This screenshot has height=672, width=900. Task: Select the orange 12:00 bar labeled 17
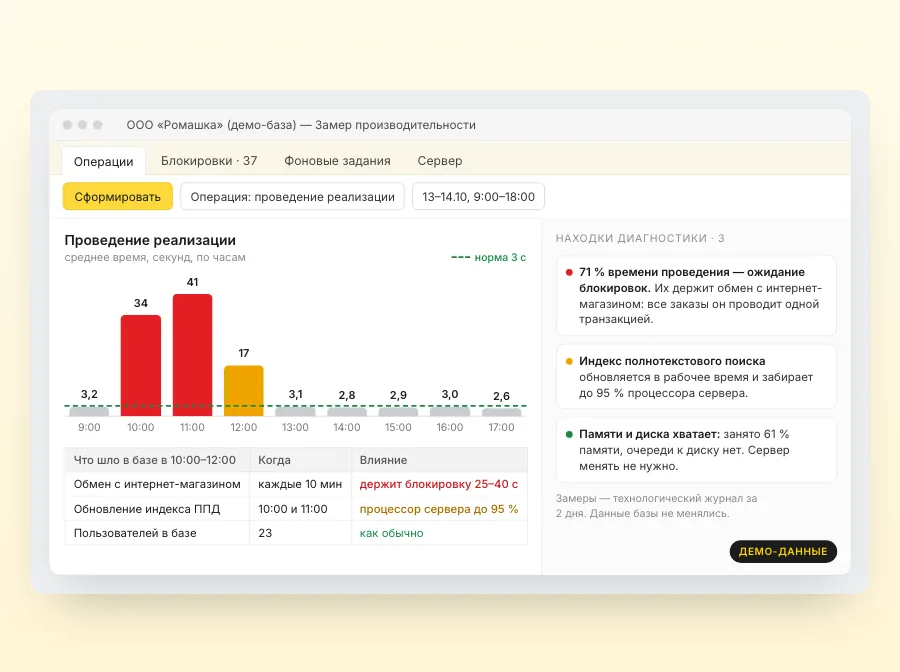[243, 391]
